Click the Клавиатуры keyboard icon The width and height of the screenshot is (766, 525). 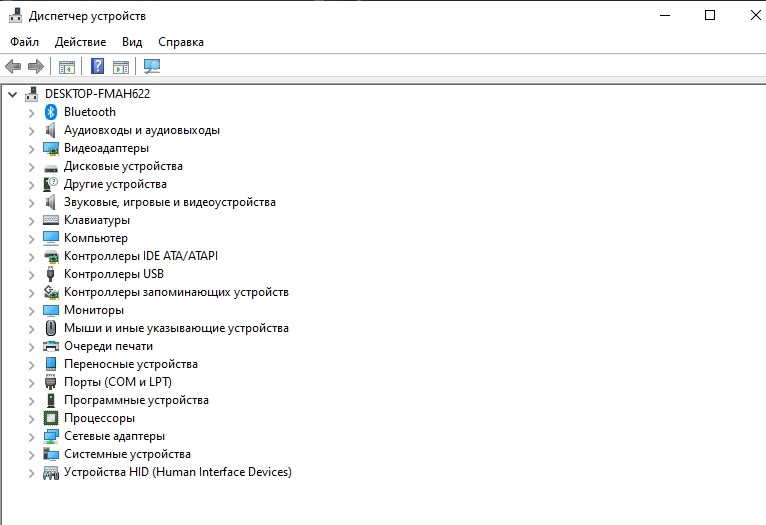point(51,220)
